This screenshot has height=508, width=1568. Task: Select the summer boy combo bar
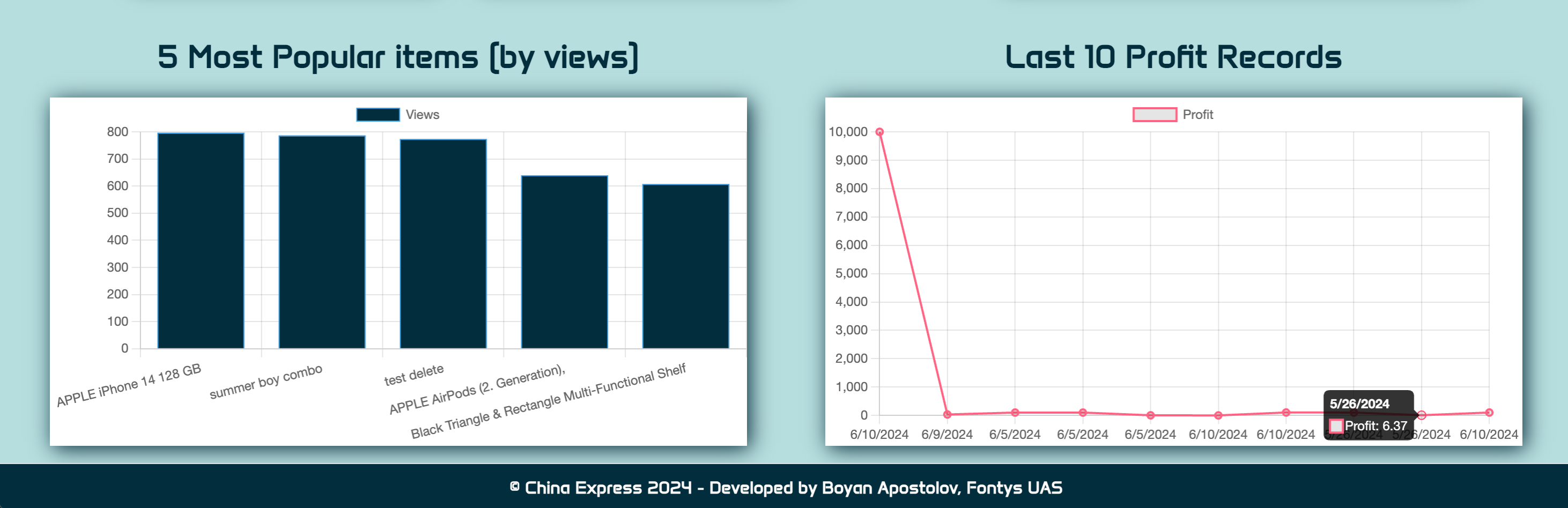(x=322, y=242)
